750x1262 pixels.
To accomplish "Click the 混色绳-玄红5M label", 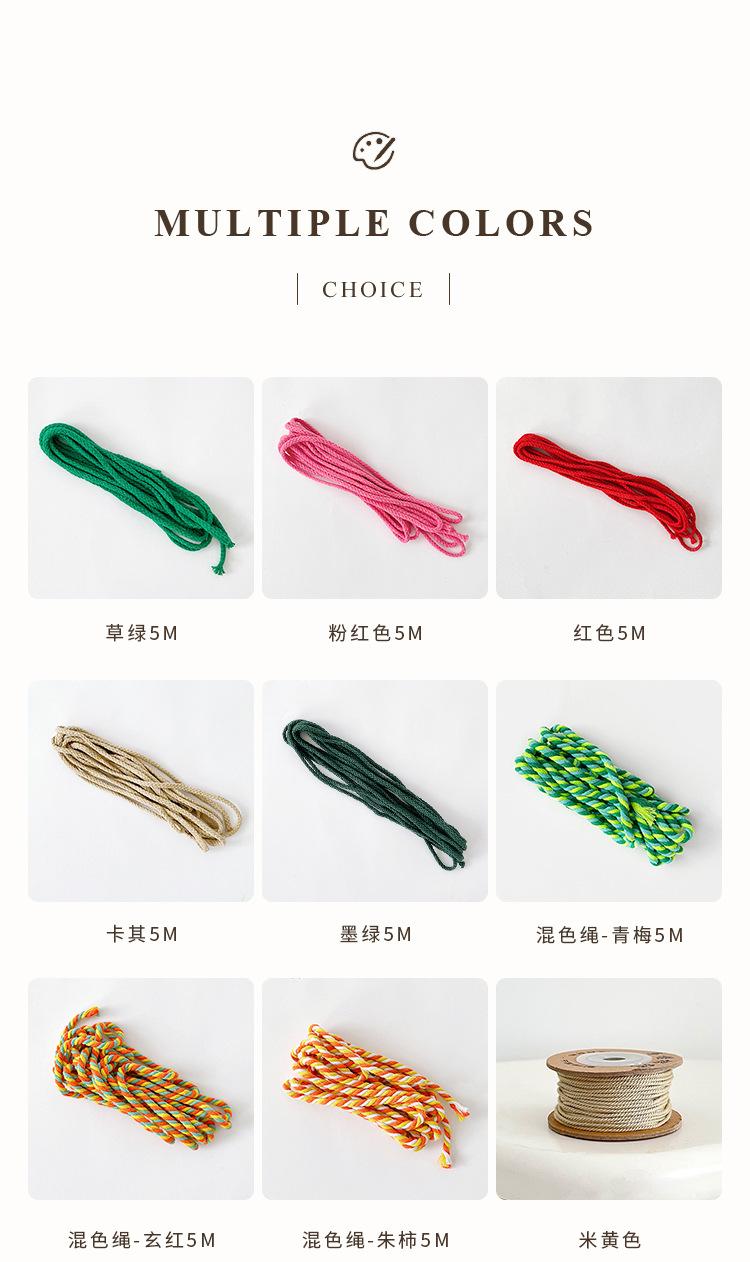I will point(141,1240).
